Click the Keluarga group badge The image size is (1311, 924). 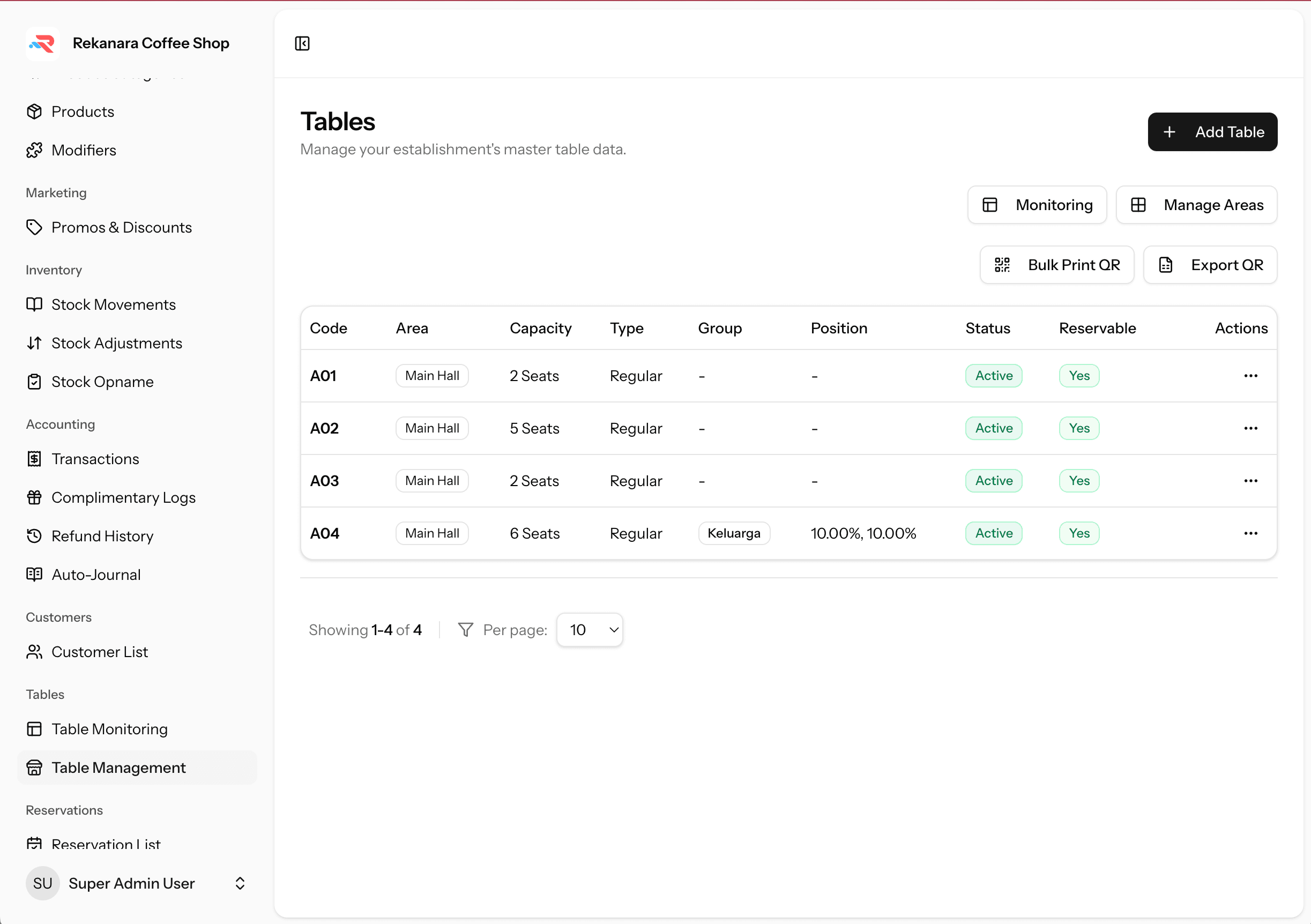(734, 533)
